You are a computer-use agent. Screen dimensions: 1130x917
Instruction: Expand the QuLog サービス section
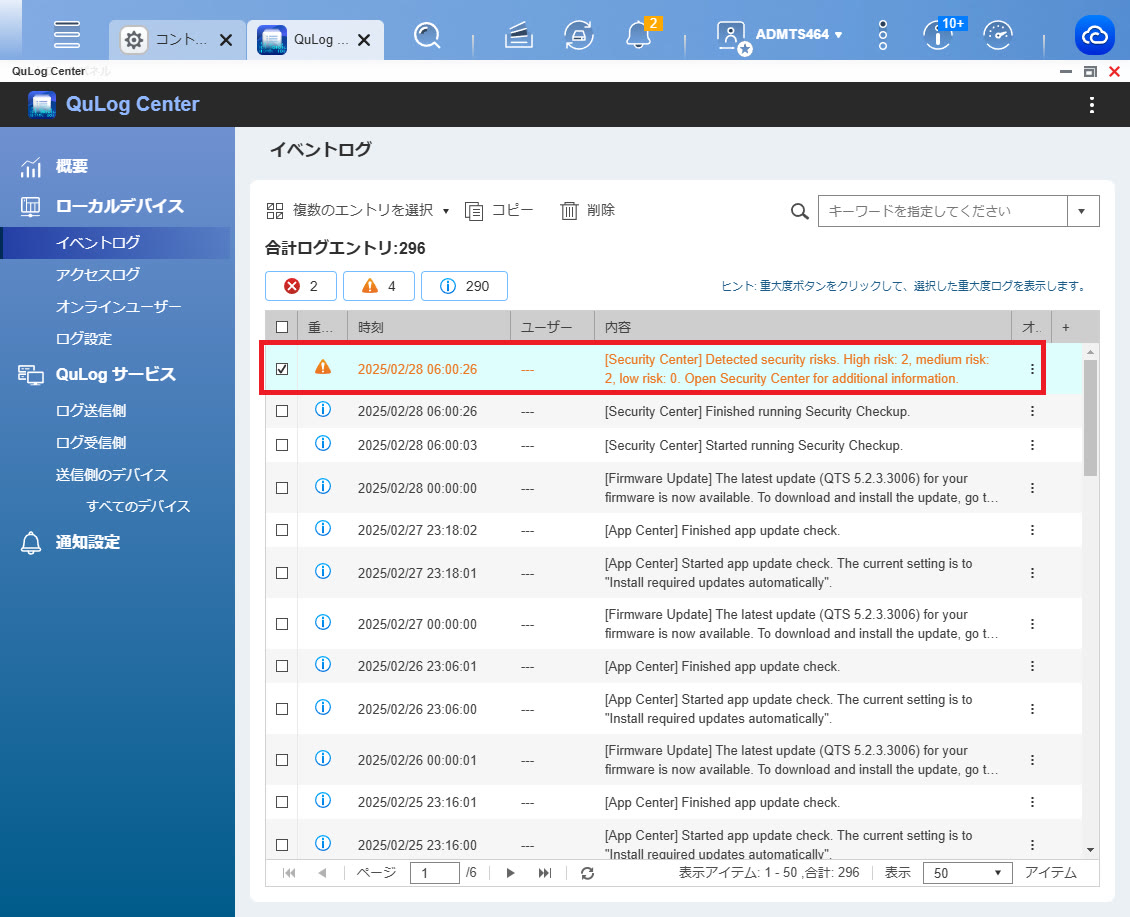pos(117,374)
